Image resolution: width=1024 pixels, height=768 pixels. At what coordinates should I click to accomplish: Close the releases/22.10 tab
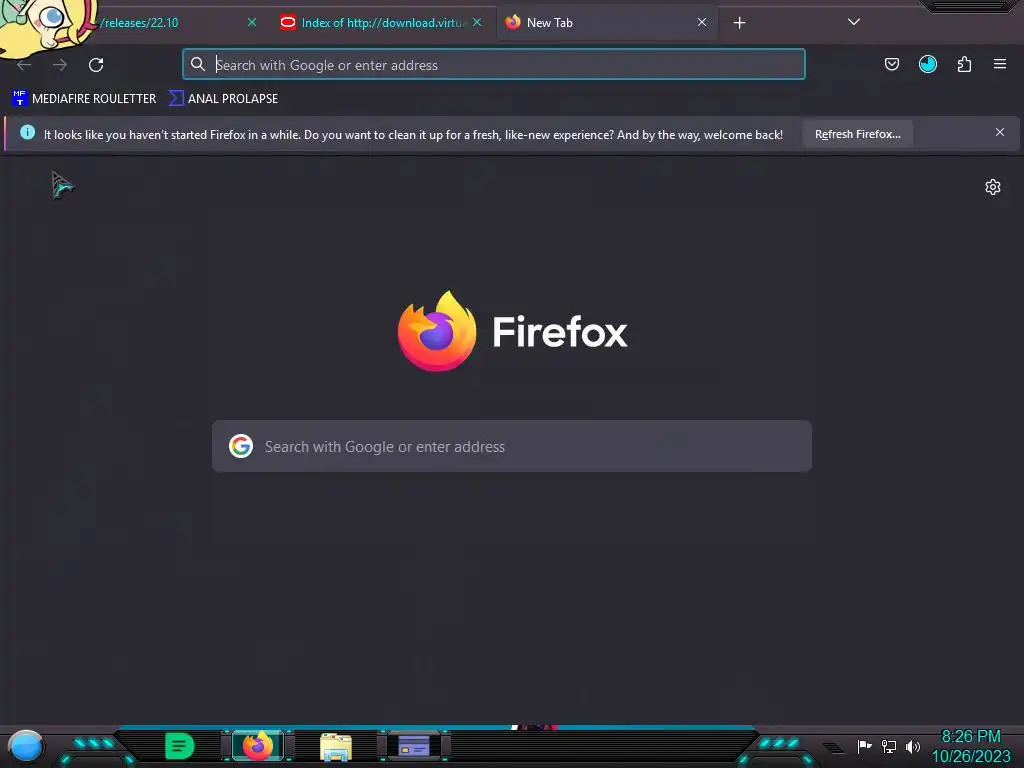251,22
